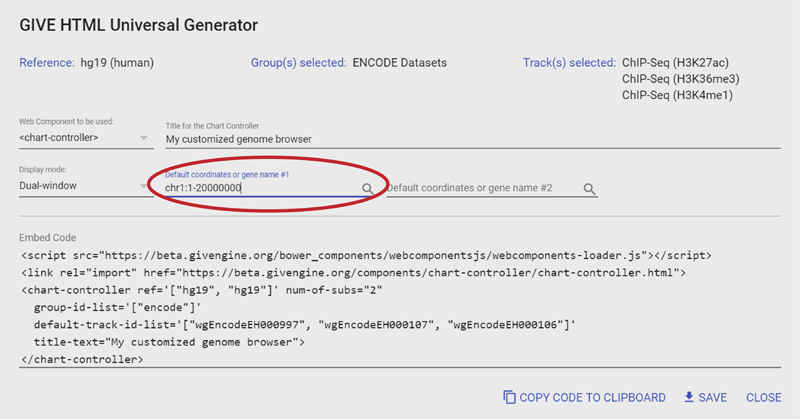Click the group-id-list code line

pos(117,307)
